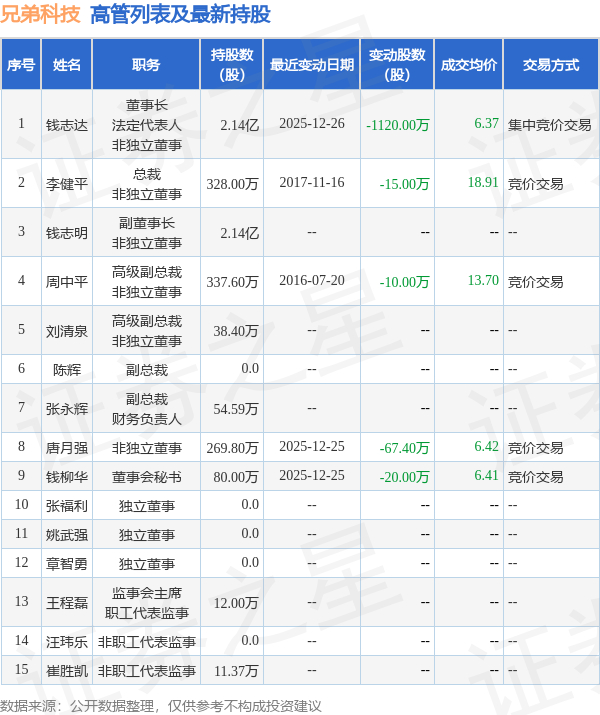Click the holding 11.37万

[236, 671]
